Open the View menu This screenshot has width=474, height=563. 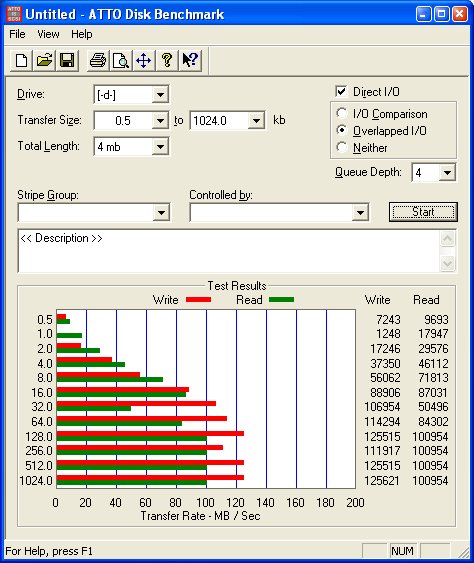(x=48, y=34)
